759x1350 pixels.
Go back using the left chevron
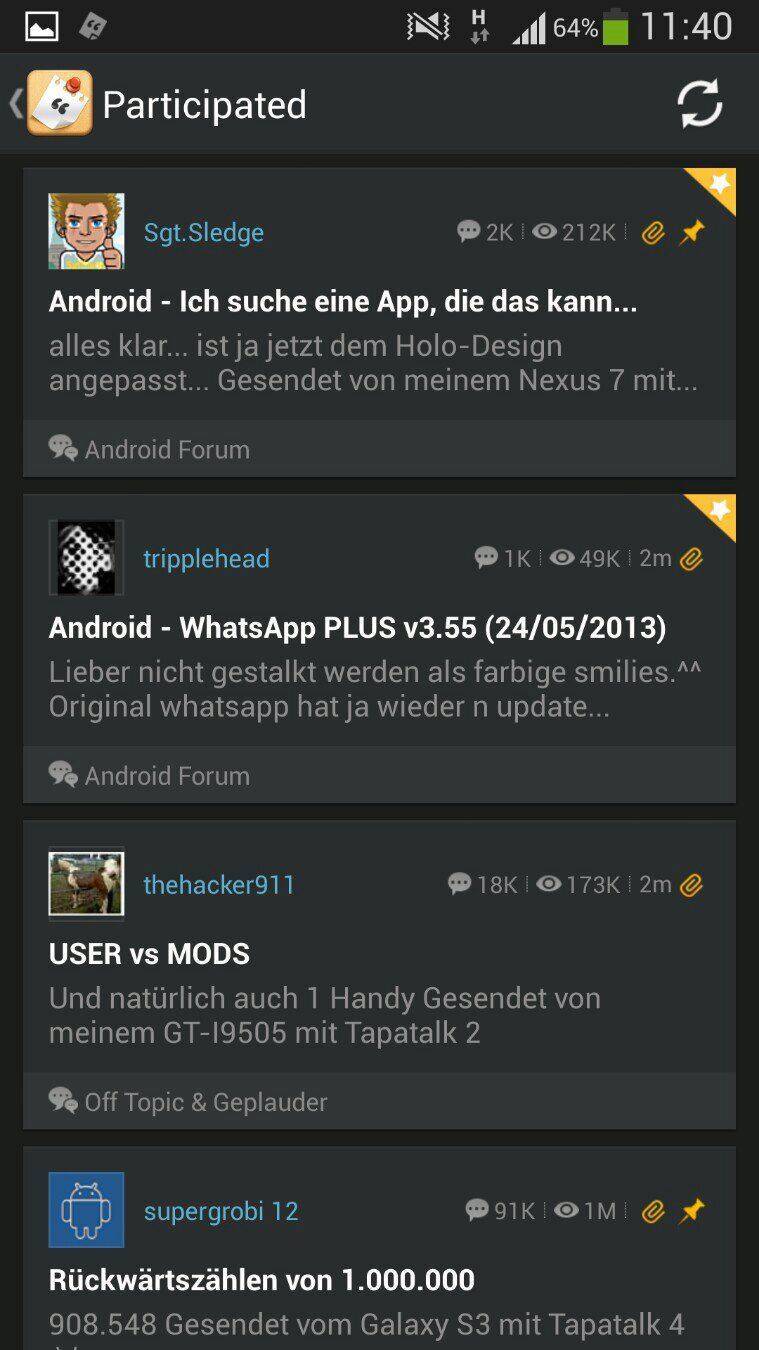point(15,103)
